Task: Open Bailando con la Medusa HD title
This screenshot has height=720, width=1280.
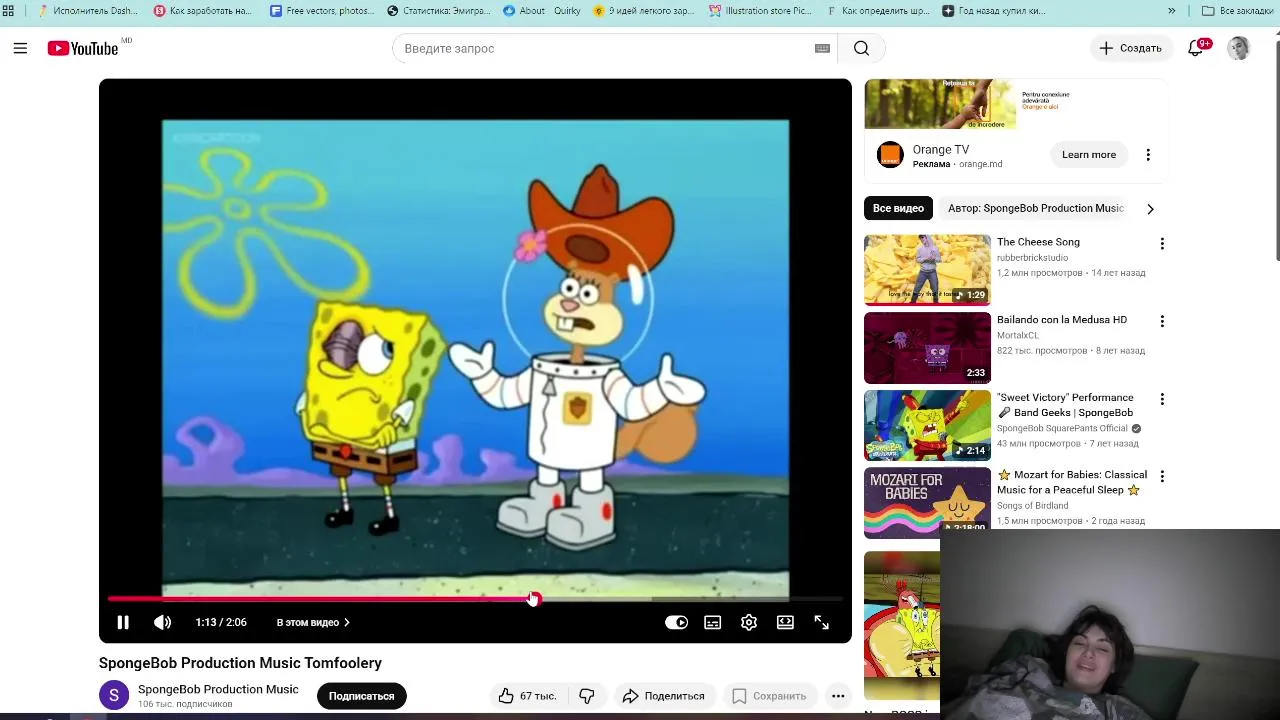Action: [1062, 319]
